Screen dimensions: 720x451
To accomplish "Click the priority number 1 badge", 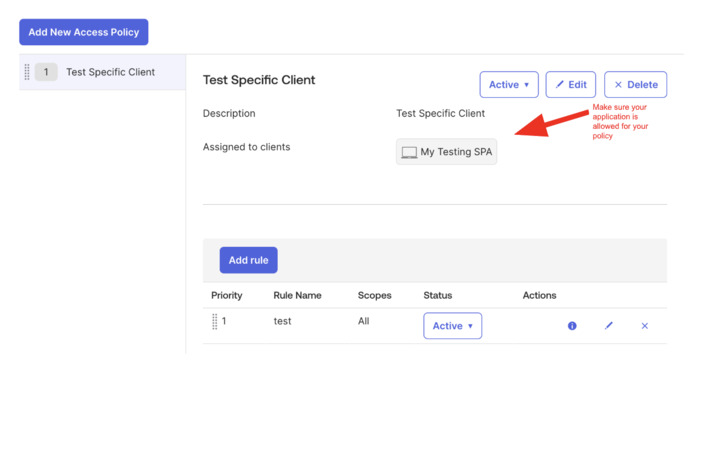I will pyautogui.click(x=46, y=72).
